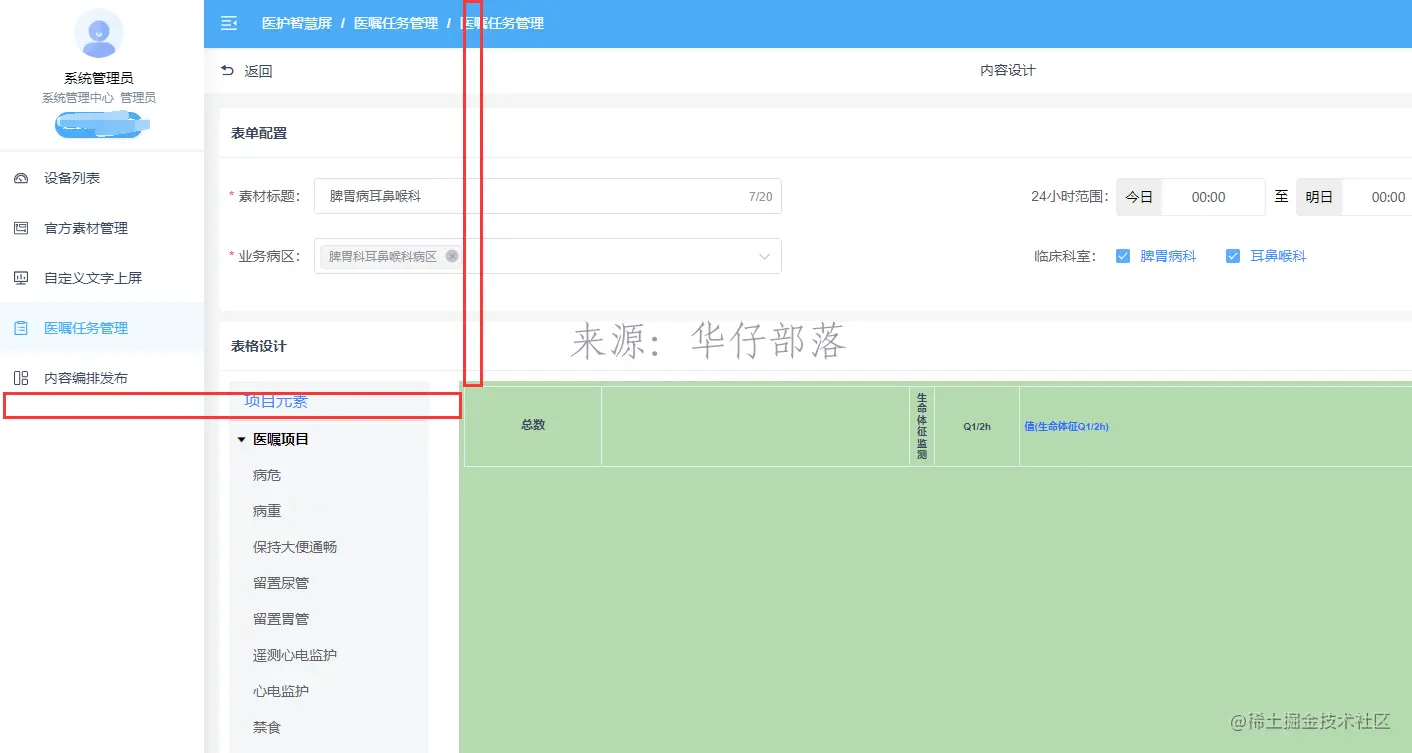This screenshot has width=1412, height=753.
Task: Click the 今日 day label
Action: point(1139,197)
